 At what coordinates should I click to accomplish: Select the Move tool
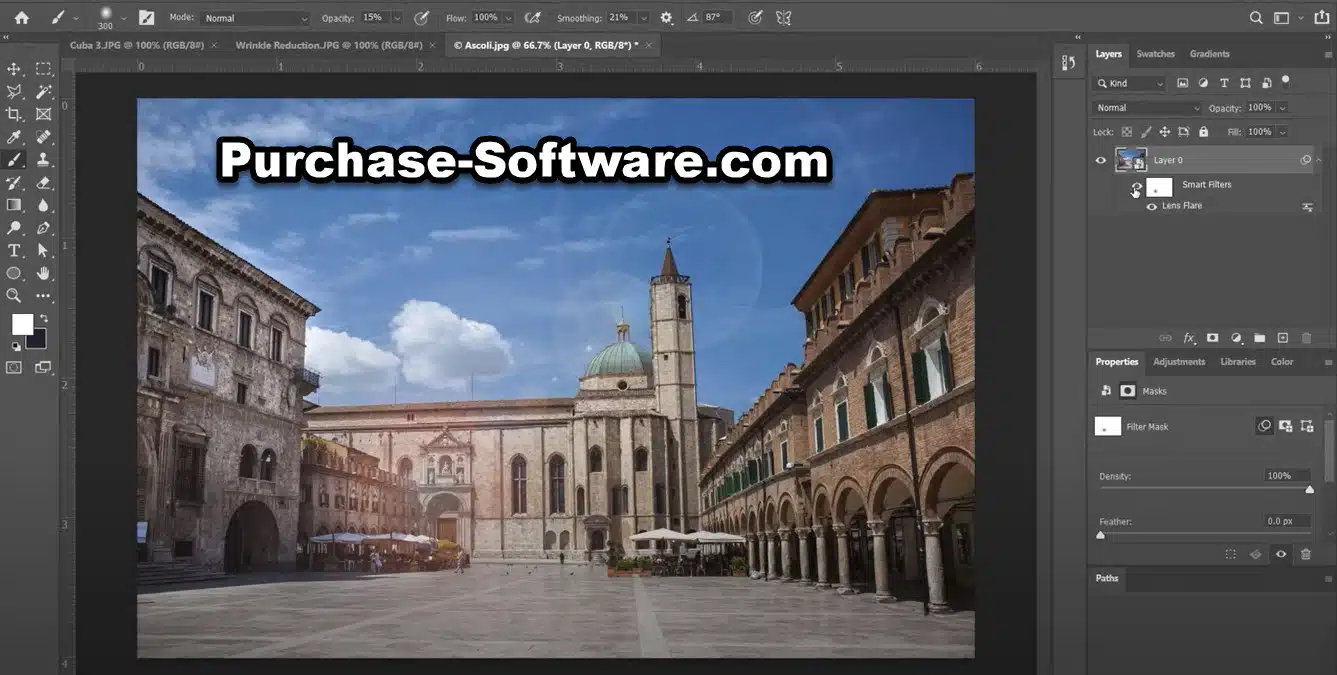[x=14, y=69]
